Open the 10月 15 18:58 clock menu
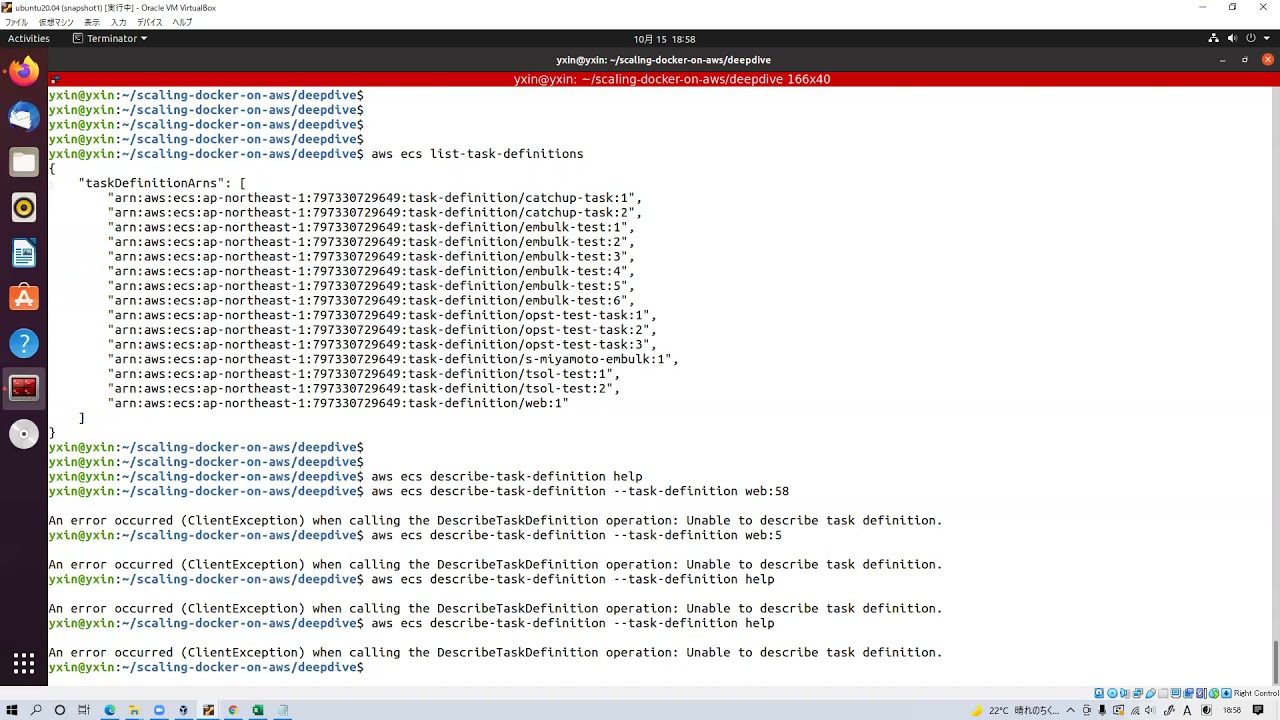 click(664, 39)
